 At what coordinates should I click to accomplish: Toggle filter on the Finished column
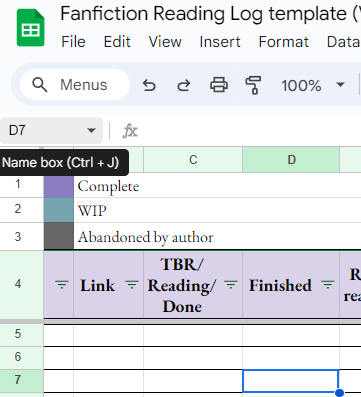coord(328,285)
